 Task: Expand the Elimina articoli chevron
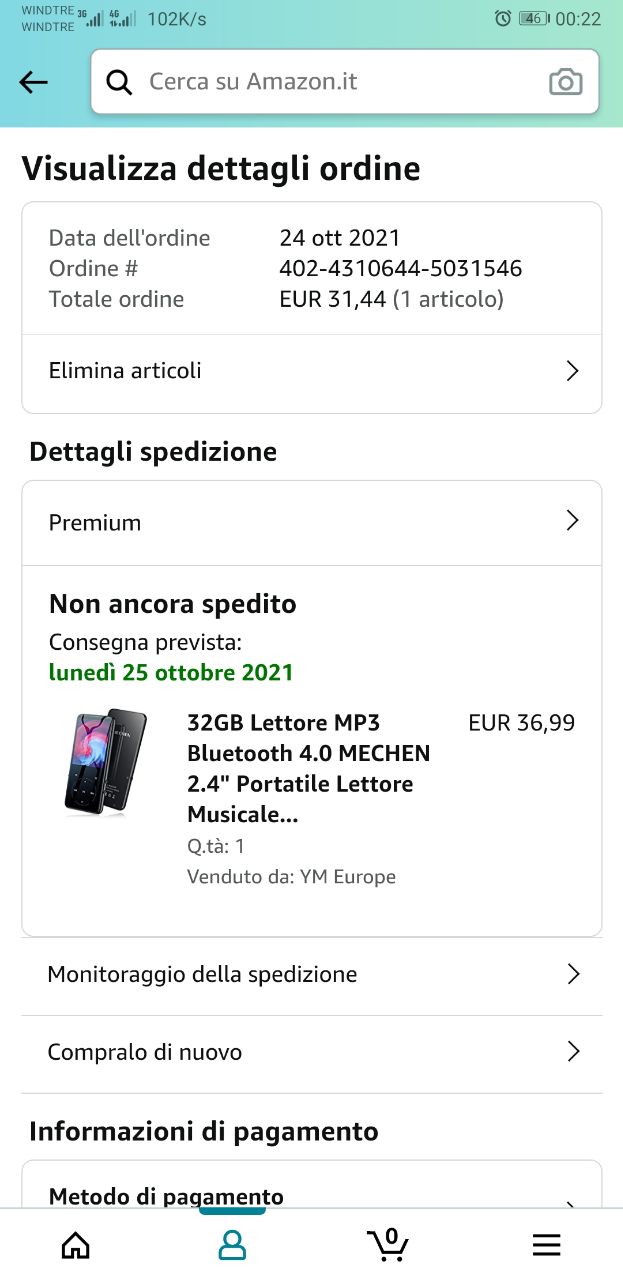coord(572,371)
